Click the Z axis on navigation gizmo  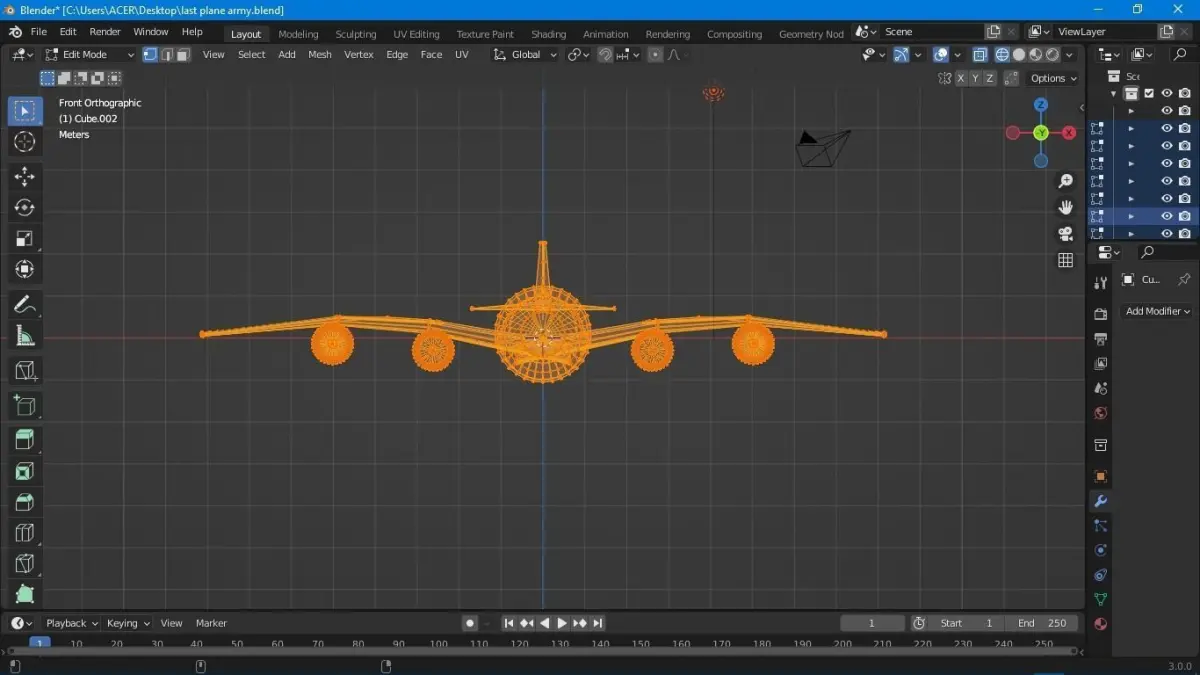click(x=1041, y=105)
